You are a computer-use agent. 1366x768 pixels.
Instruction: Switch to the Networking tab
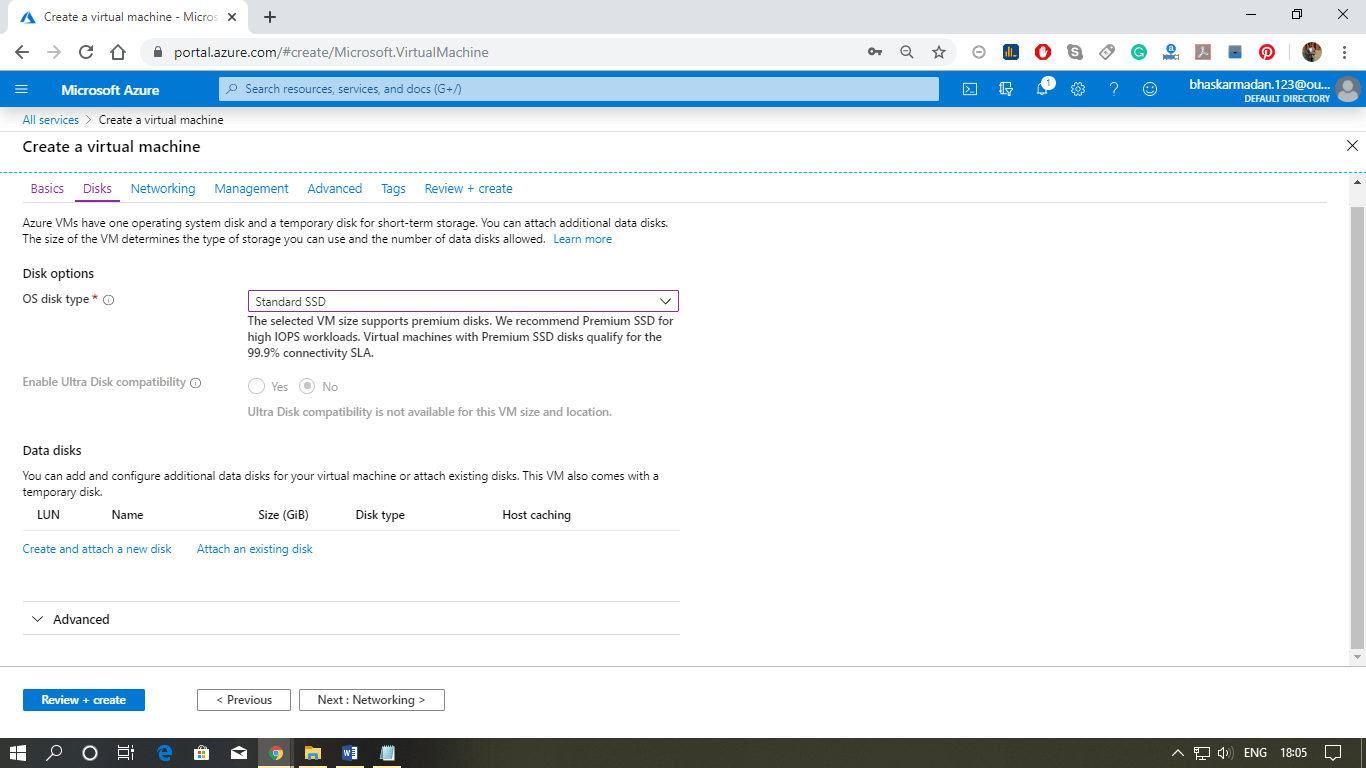point(162,188)
